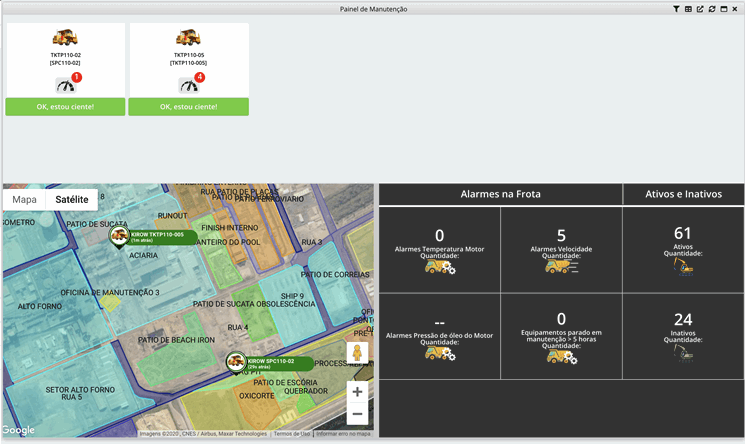
Task: Click alert gauge icon on TKTP110-02 card
Action: 65,85
